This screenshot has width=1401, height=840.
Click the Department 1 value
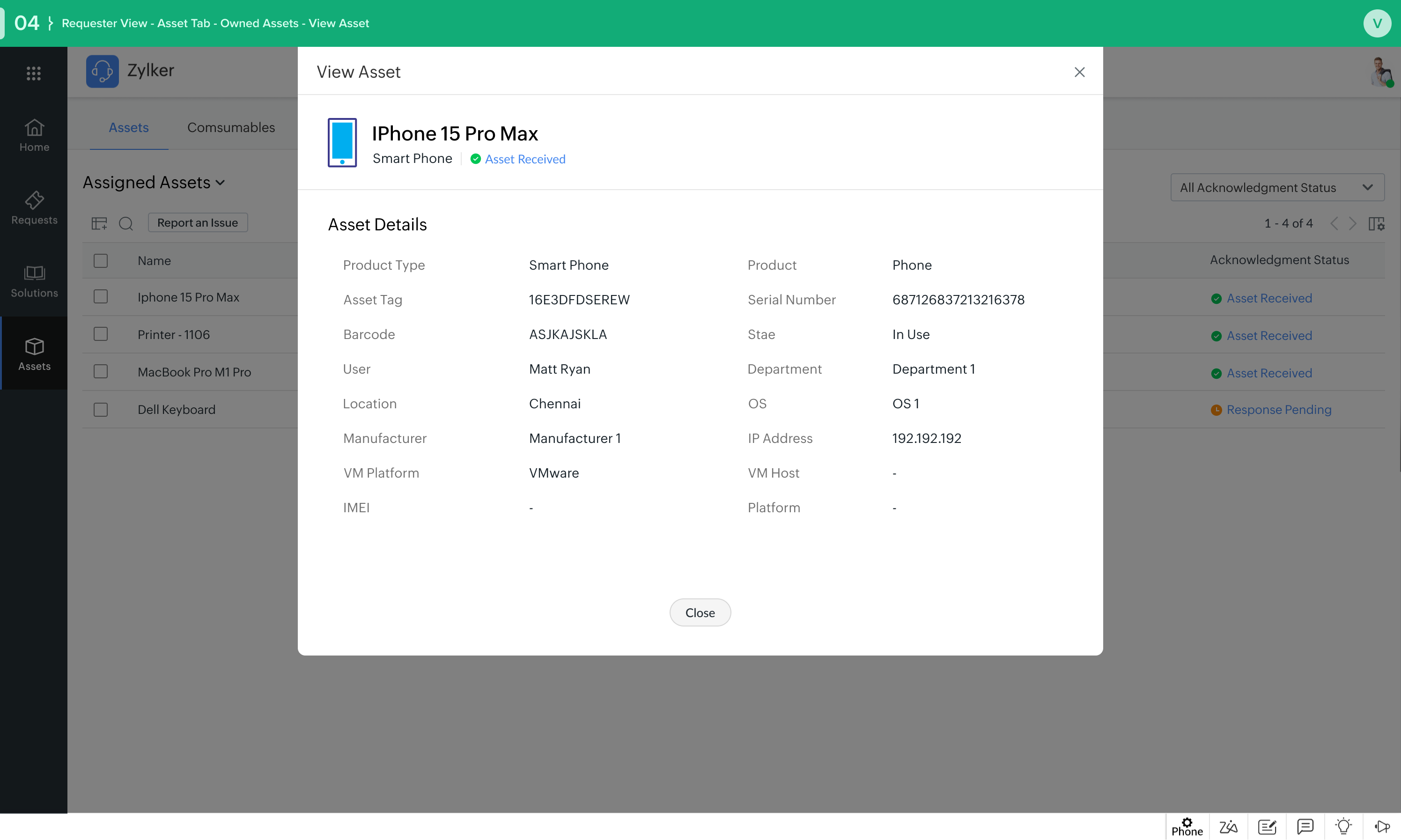(x=933, y=369)
